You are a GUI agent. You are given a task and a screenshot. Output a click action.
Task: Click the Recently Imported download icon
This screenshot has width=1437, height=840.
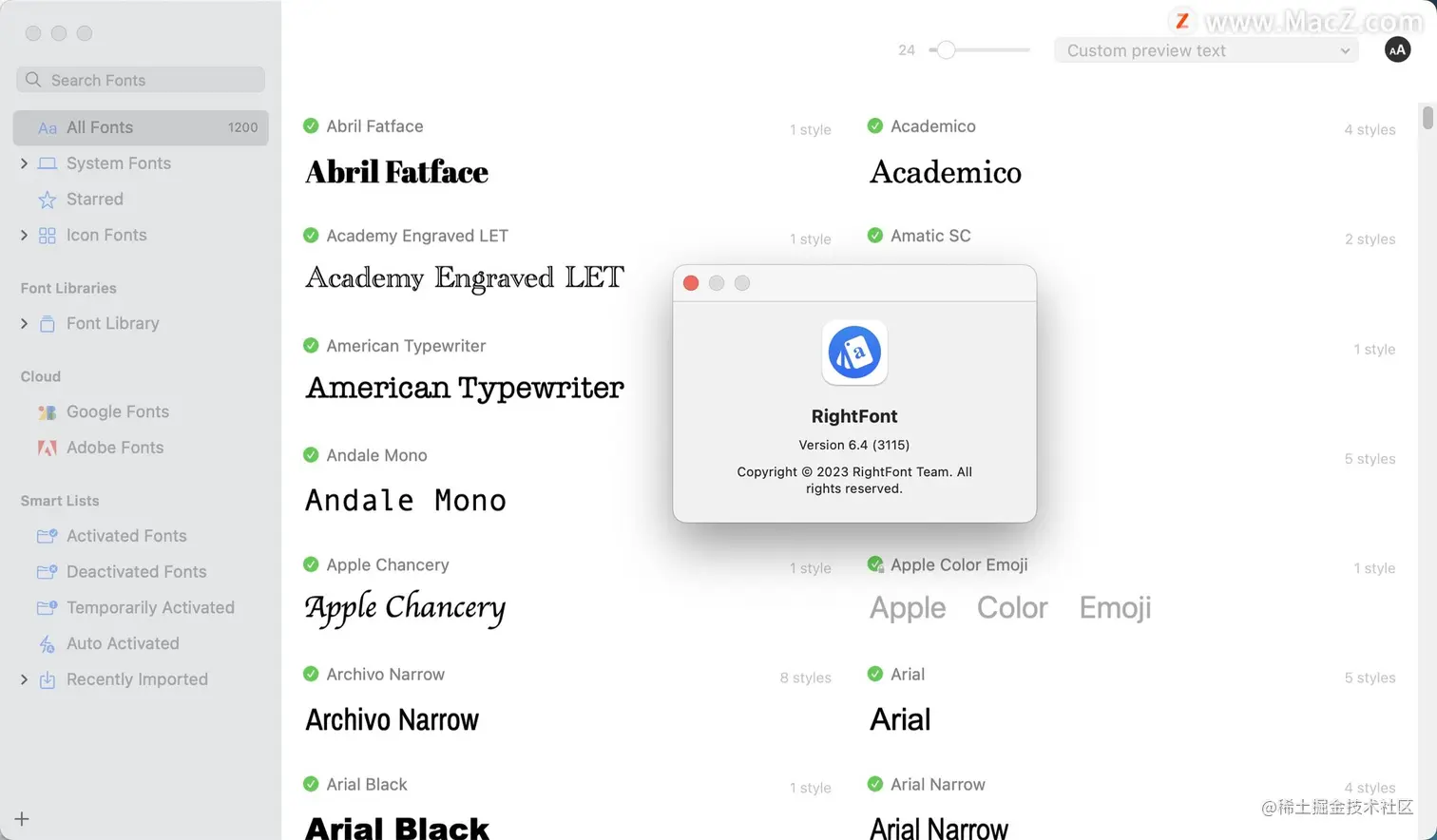(x=47, y=679)
